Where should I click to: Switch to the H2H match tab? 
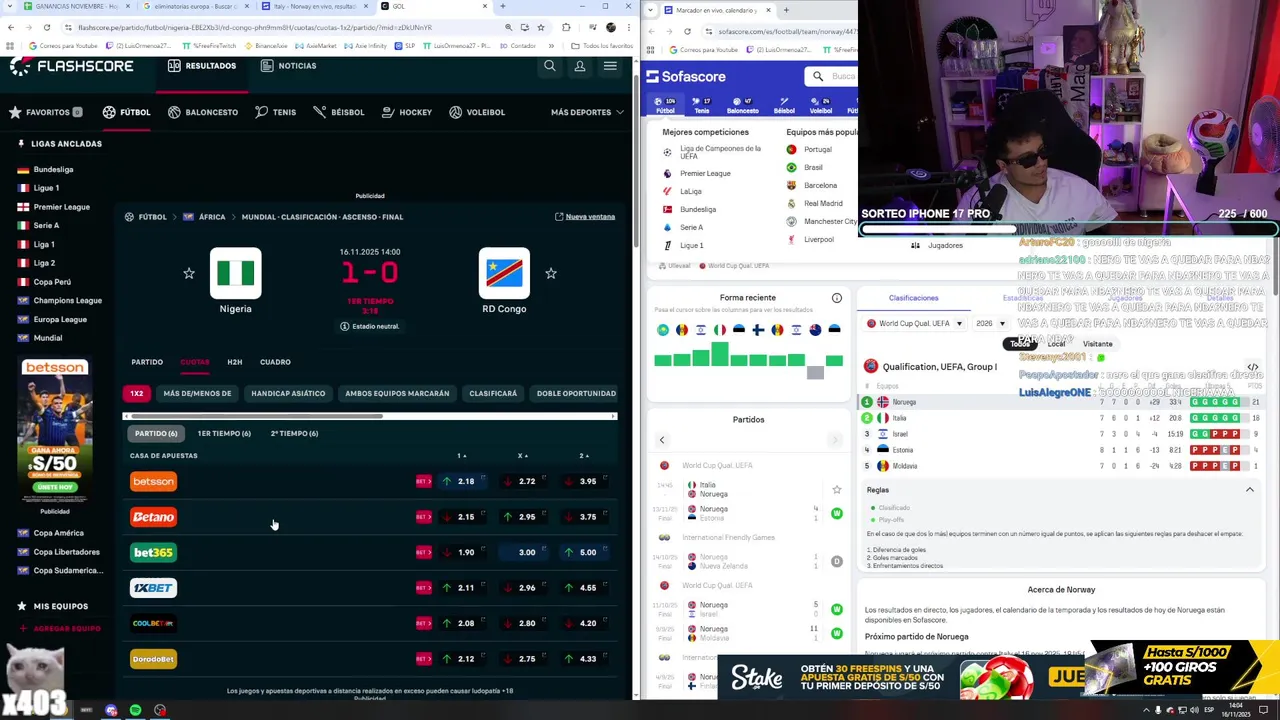[x=234, y=362]
